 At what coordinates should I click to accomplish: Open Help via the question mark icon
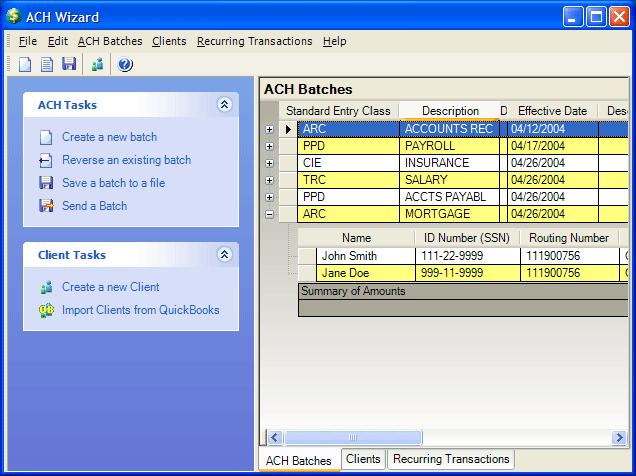125,64
